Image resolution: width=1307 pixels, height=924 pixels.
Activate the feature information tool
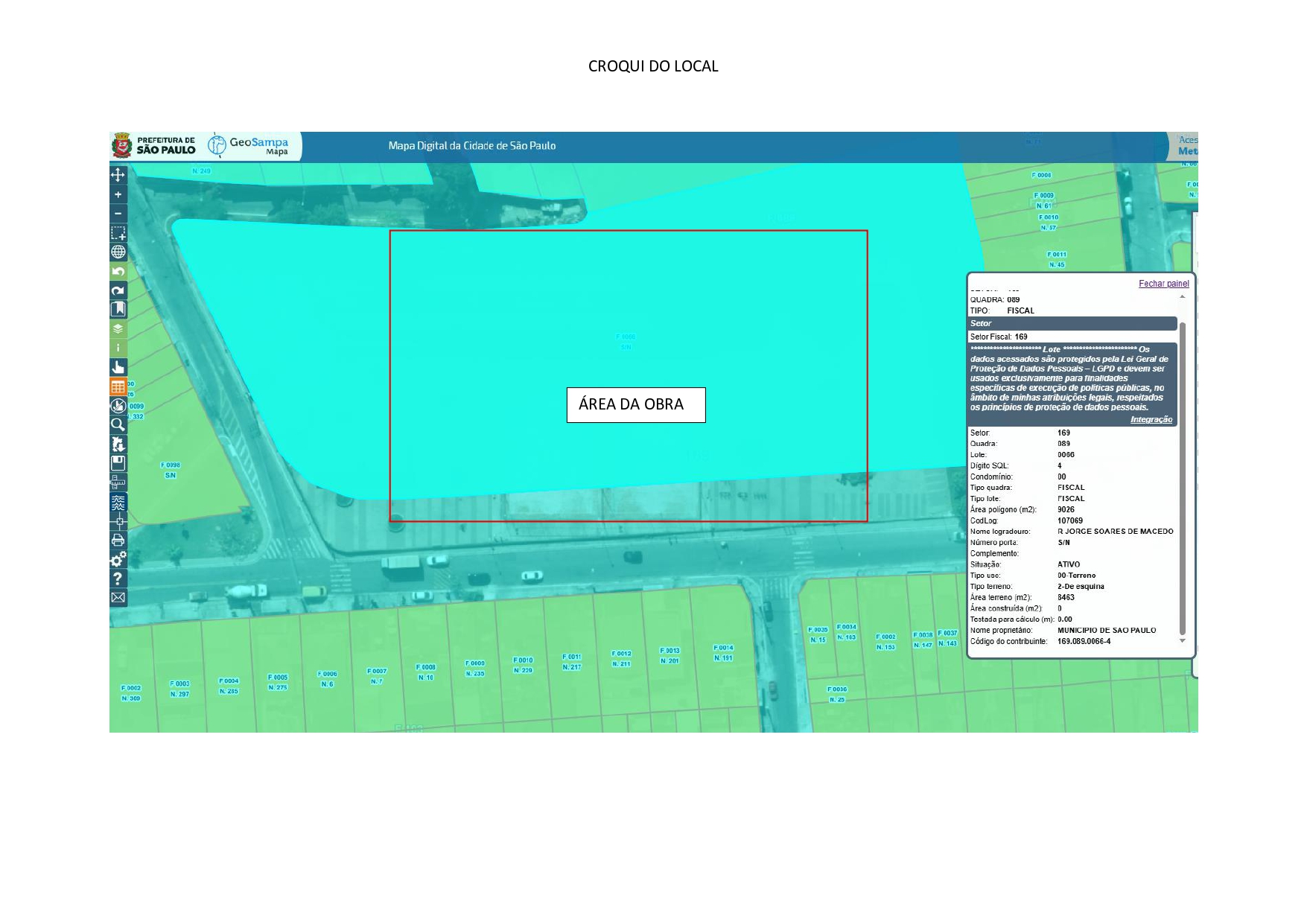[118, 348]
